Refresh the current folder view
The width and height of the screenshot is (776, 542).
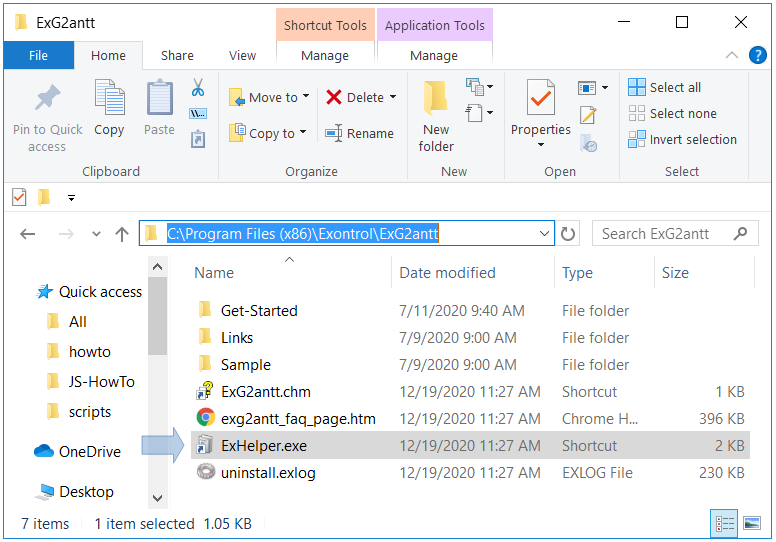[569, 234]
